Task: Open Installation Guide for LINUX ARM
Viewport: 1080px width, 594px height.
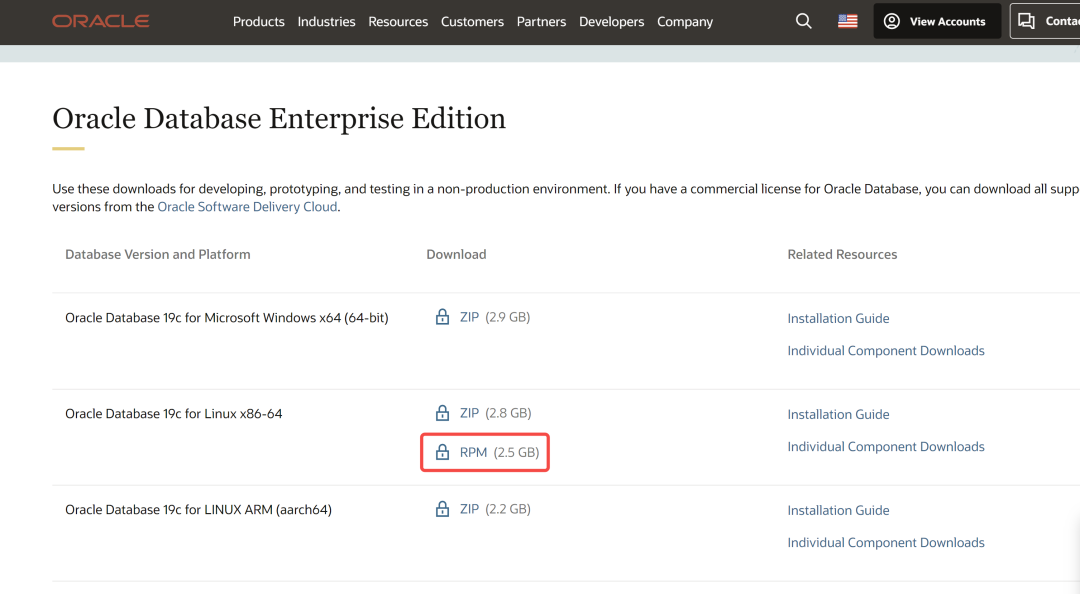Action: (838, 510)
